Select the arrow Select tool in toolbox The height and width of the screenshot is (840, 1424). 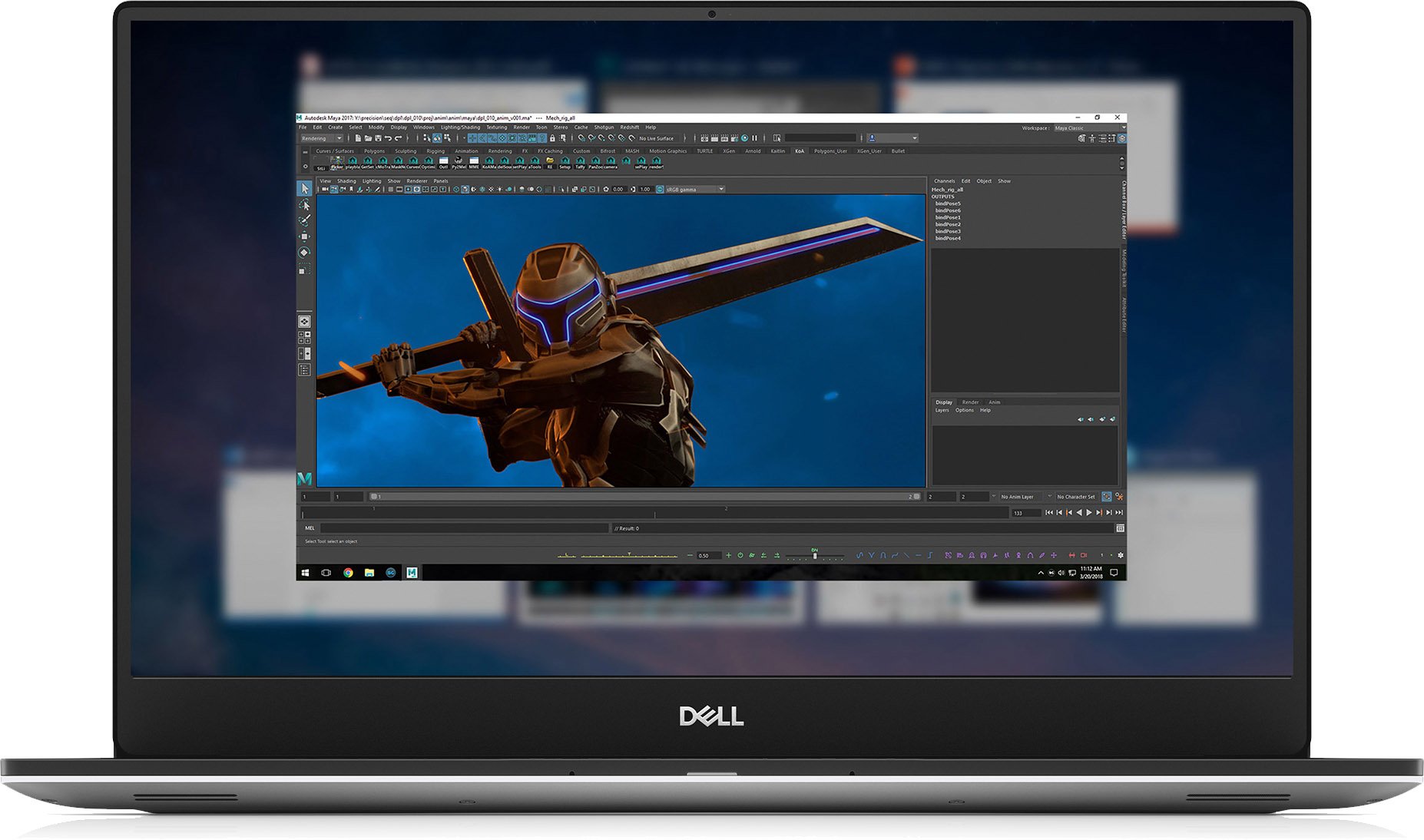click(x=305, y=189)
